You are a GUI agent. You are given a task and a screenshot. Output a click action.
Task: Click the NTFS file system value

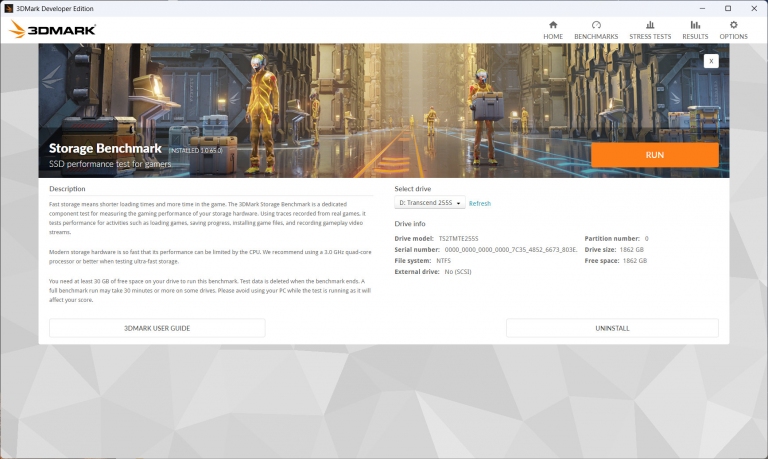point(443,261)
